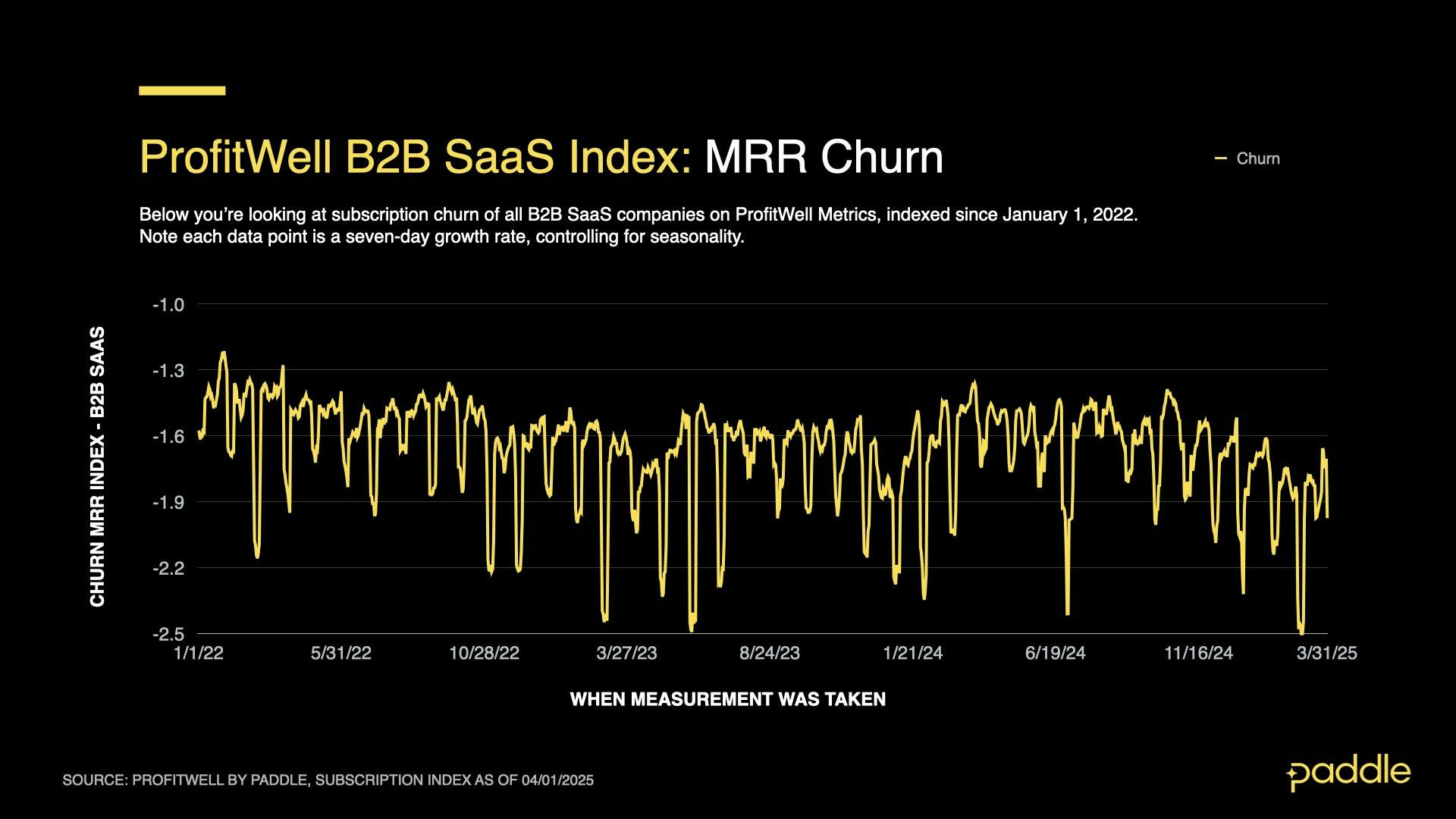Click the 11/16/24 date label
Viewport: 1456px width, 819px height.
point(1198,653)
